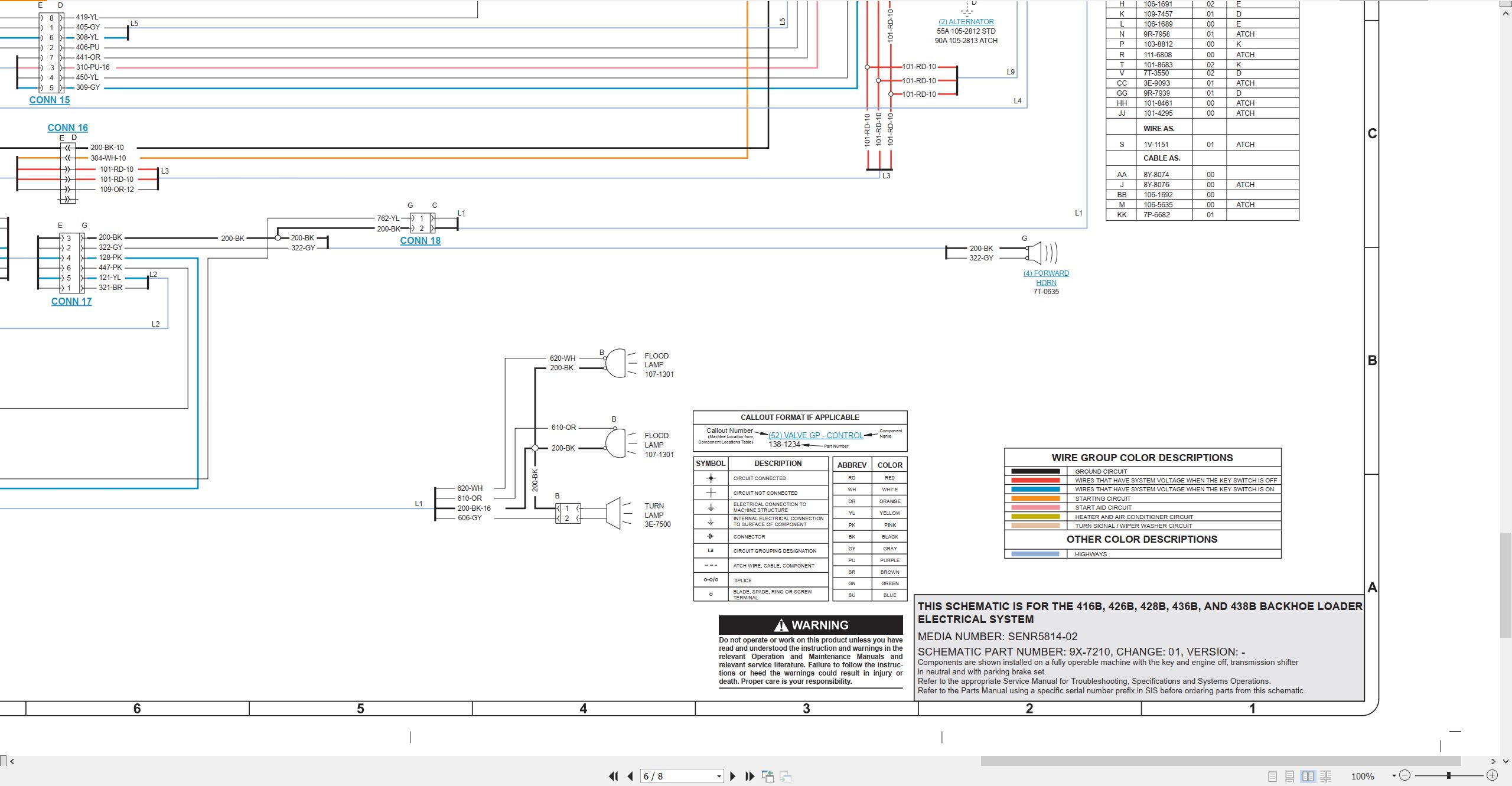The image size is (1512, 786).
Task: Click the SPLICE description row
Action: (x=761, y=580)
